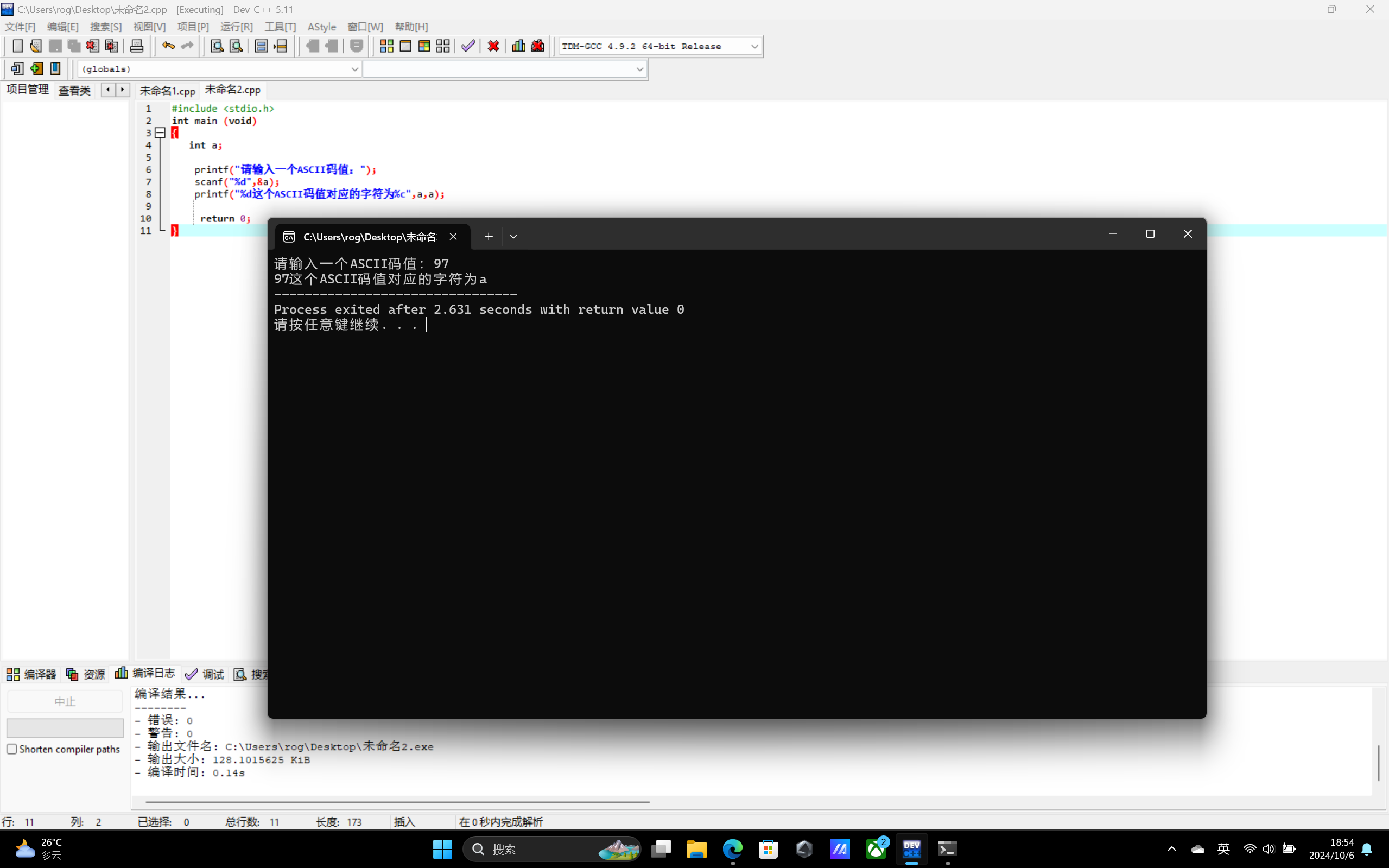Click the Compile icon with four colored squares
The width and height of the screenshot is (1389, 868).
tap(386, 46)
